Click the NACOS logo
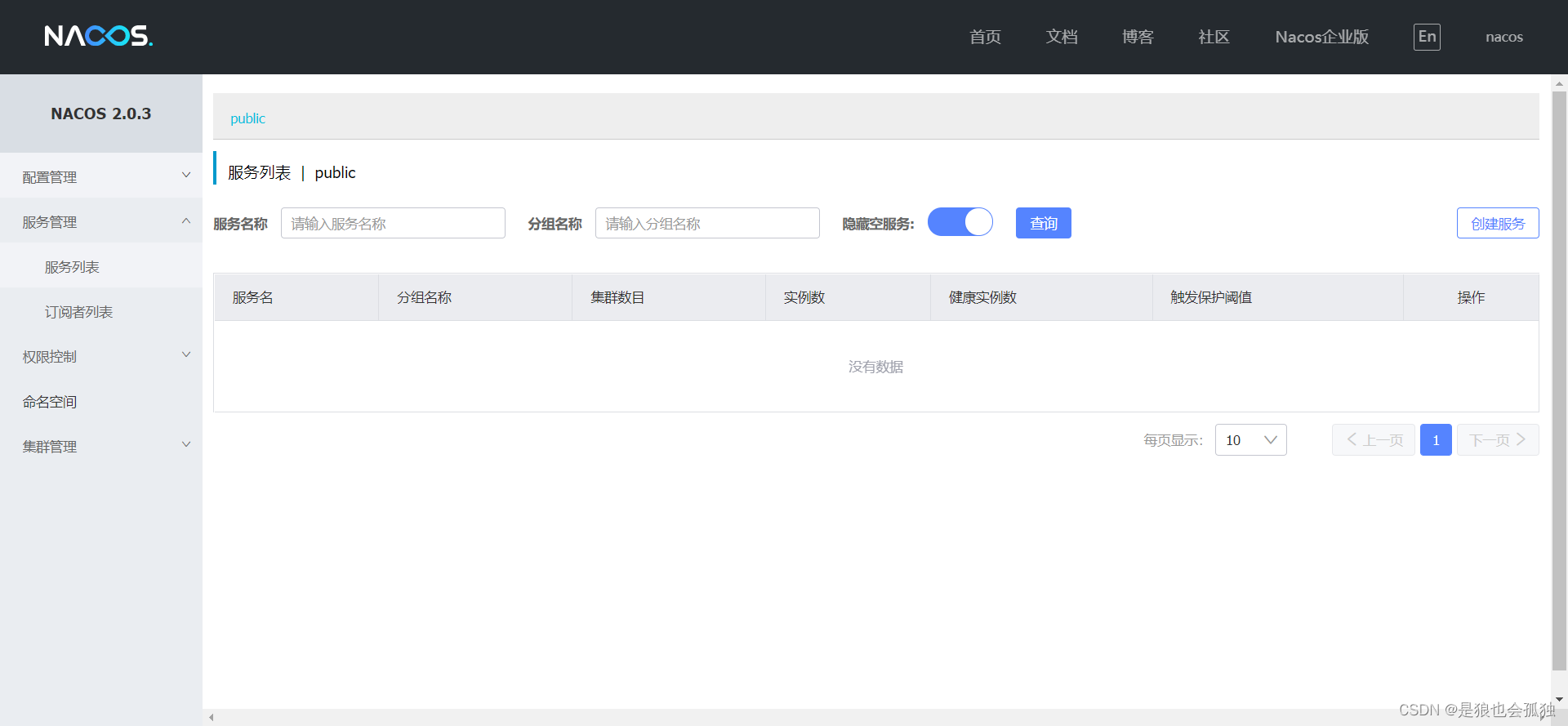Viewport: 1568px width, 726px height. 99,36
